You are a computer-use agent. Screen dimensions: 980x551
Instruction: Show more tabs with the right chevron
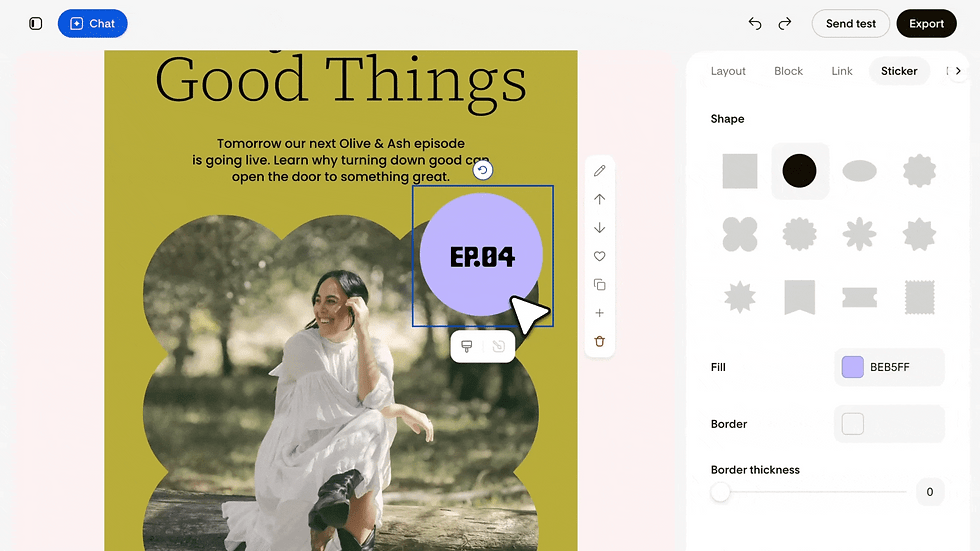click(958, 71)
